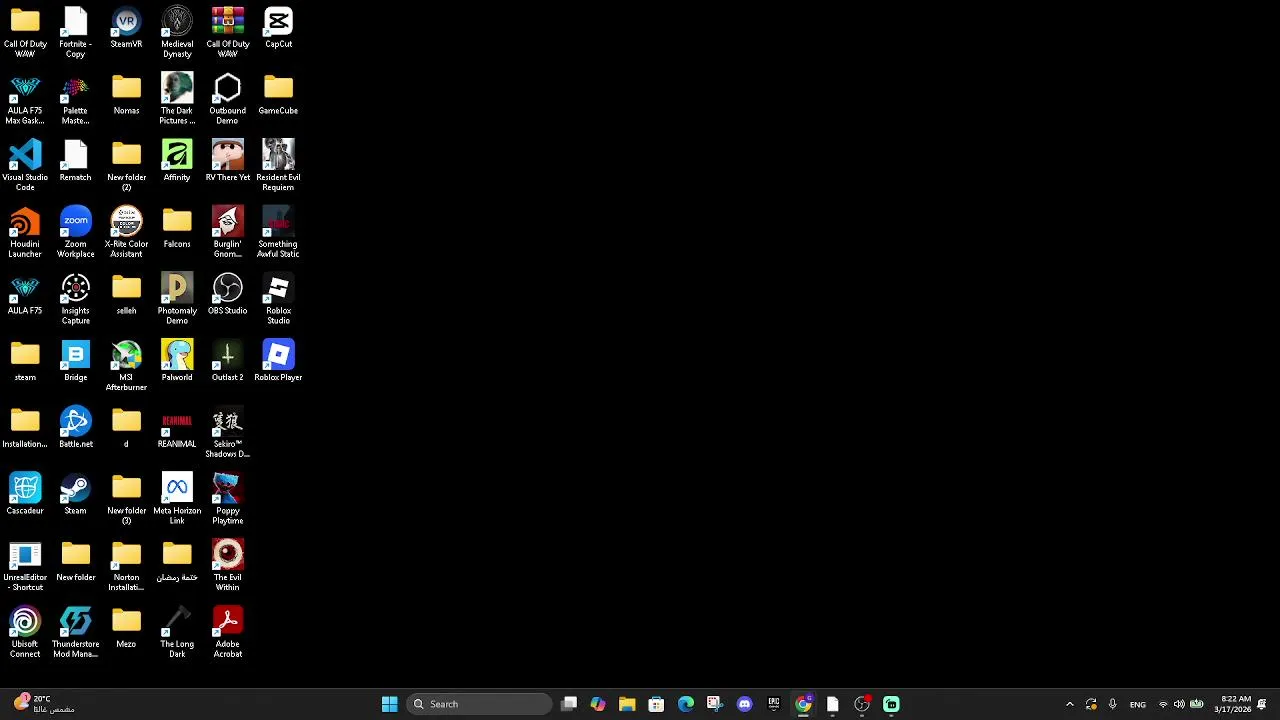Select the Thunderstore Mod Manager icon

pyautogui.click(x=75, y=633)
